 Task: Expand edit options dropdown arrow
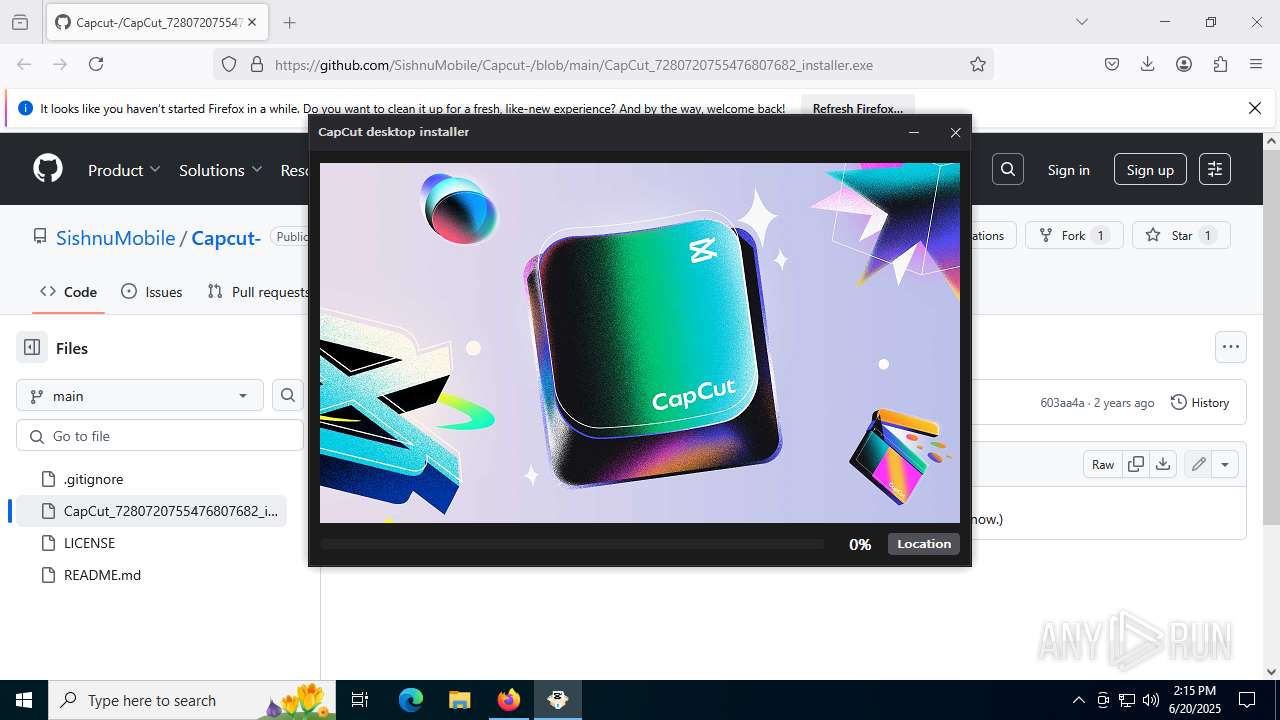pos(1225,464)
